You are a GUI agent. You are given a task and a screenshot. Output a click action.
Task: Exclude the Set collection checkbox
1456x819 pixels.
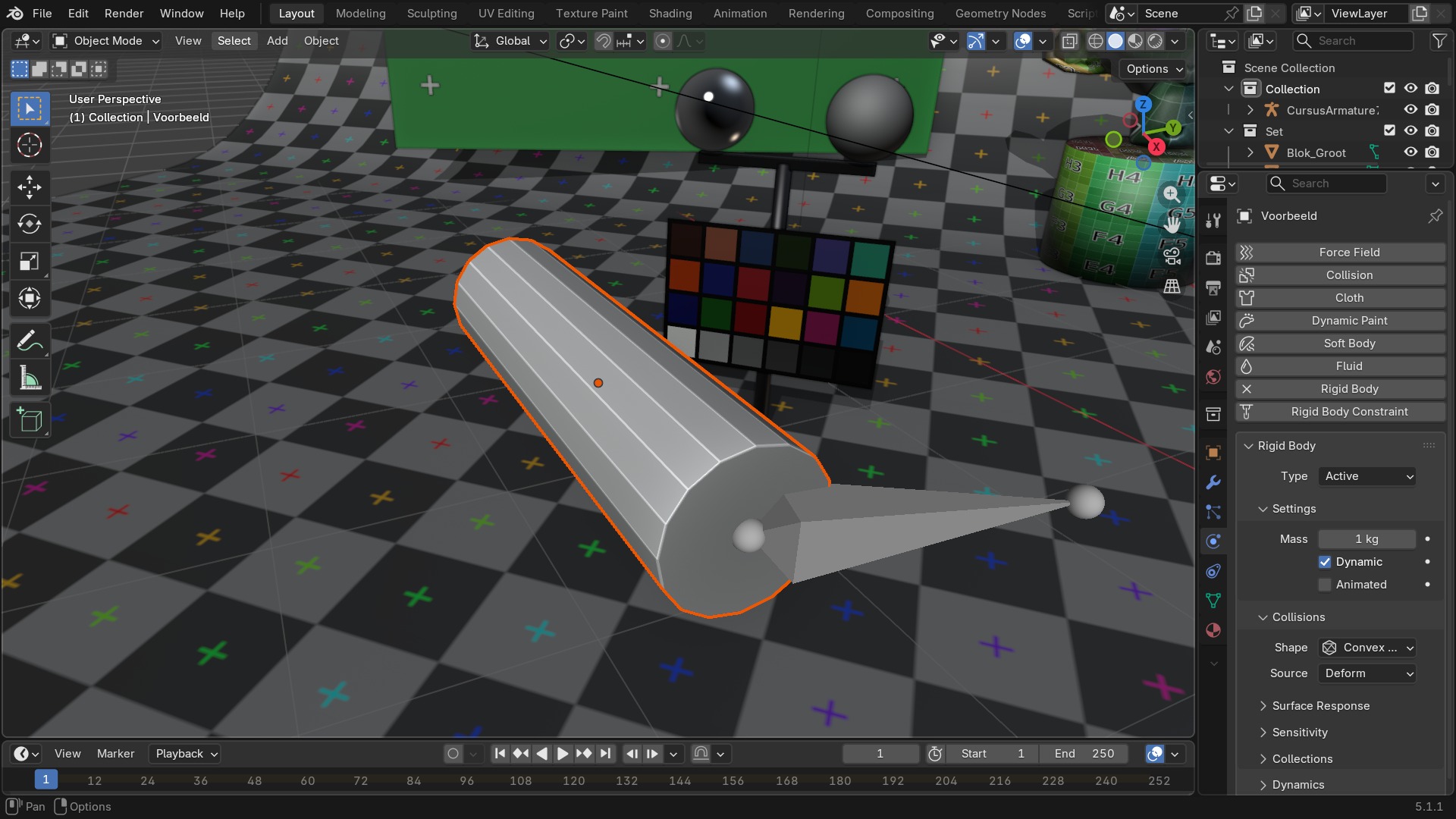[1389, 131]
